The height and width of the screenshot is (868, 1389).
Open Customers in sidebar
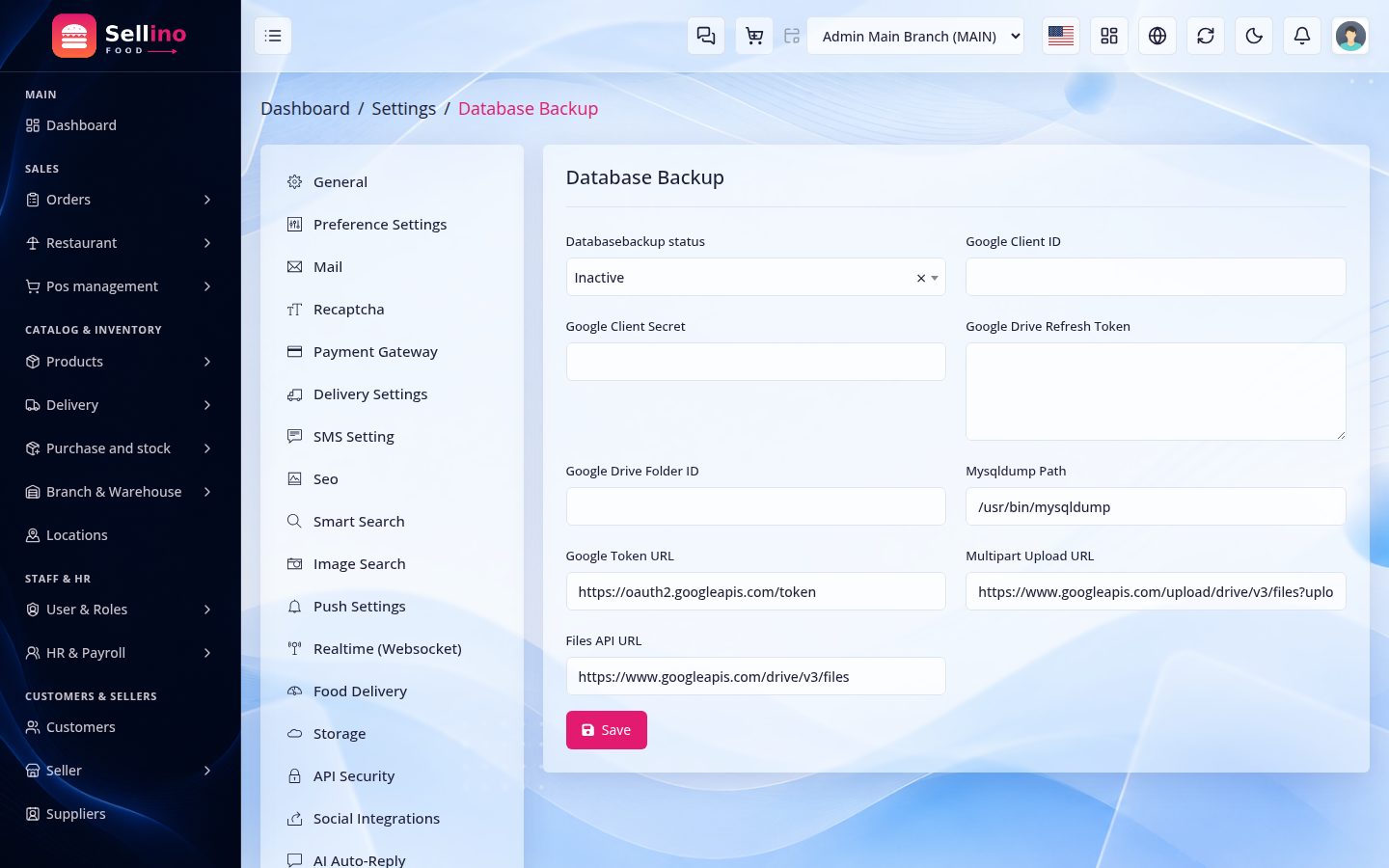tap(120, 727)
